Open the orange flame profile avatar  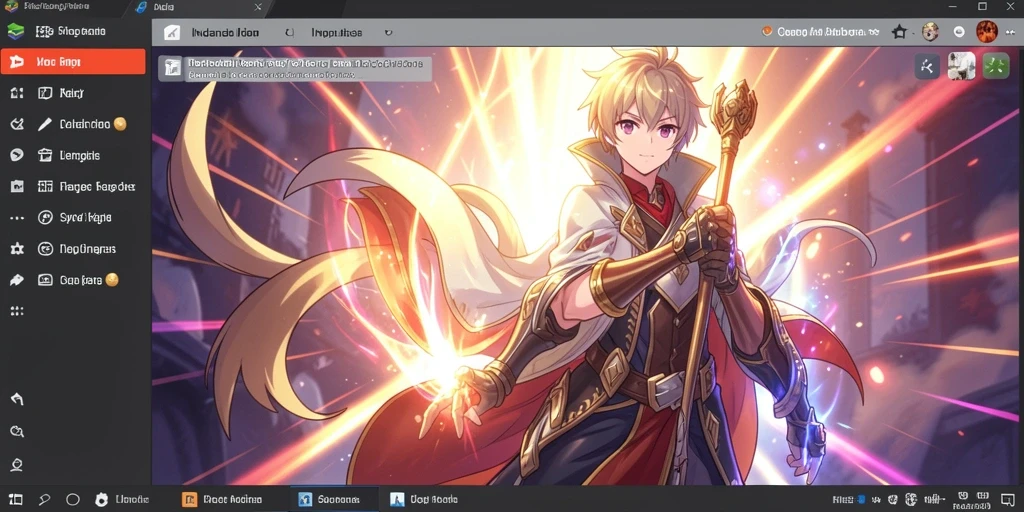tap(986, 31)
